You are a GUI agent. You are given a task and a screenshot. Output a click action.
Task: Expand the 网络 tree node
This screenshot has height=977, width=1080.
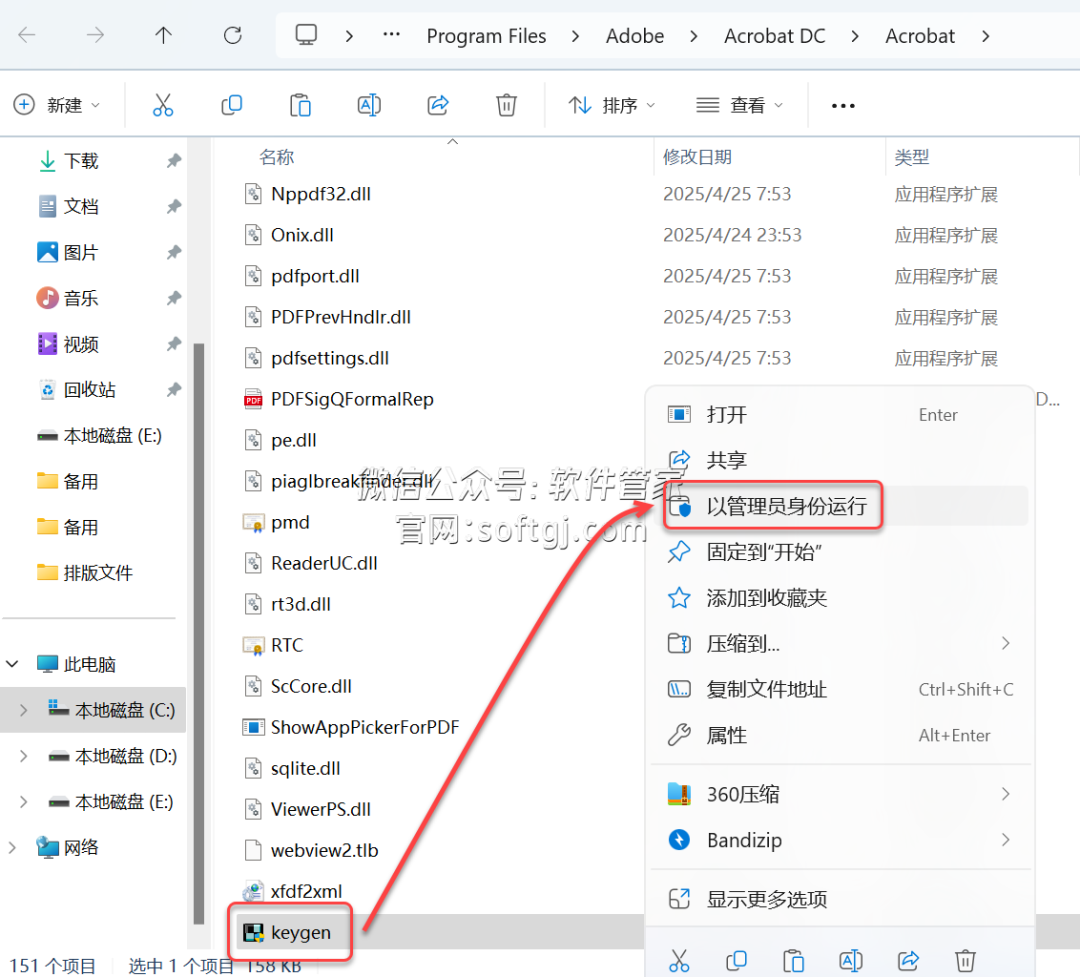pyautogui.click(x=12, y=847)
